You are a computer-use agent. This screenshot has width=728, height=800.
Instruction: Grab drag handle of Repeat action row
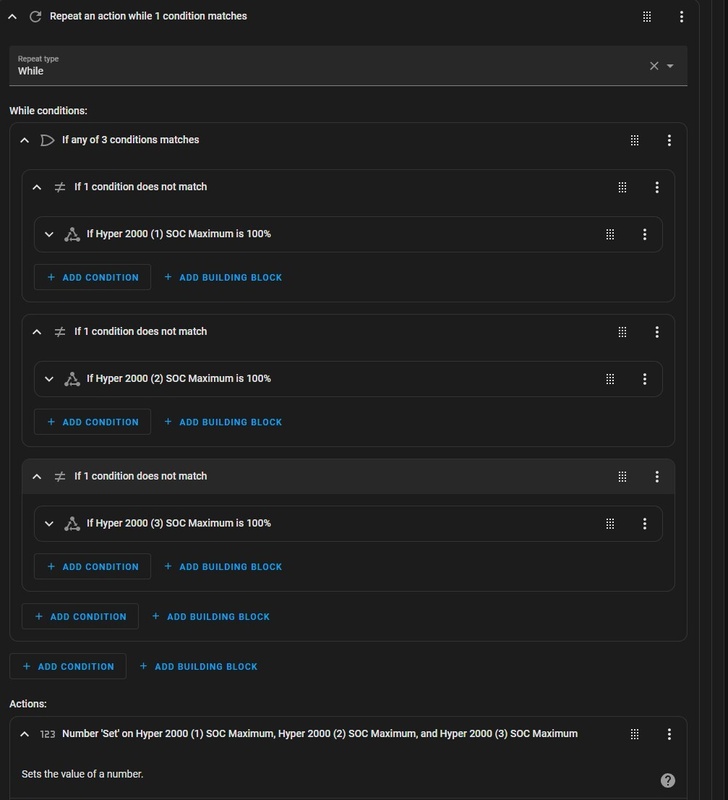click(647, 17)
